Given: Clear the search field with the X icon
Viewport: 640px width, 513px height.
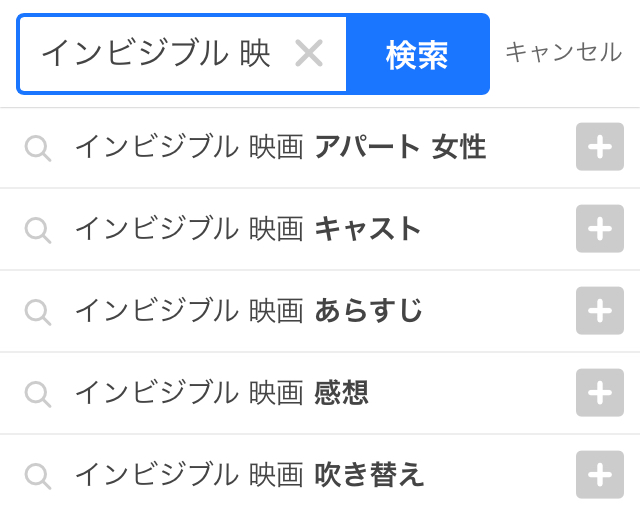Looking at the screenshot, I should [309, 54].
